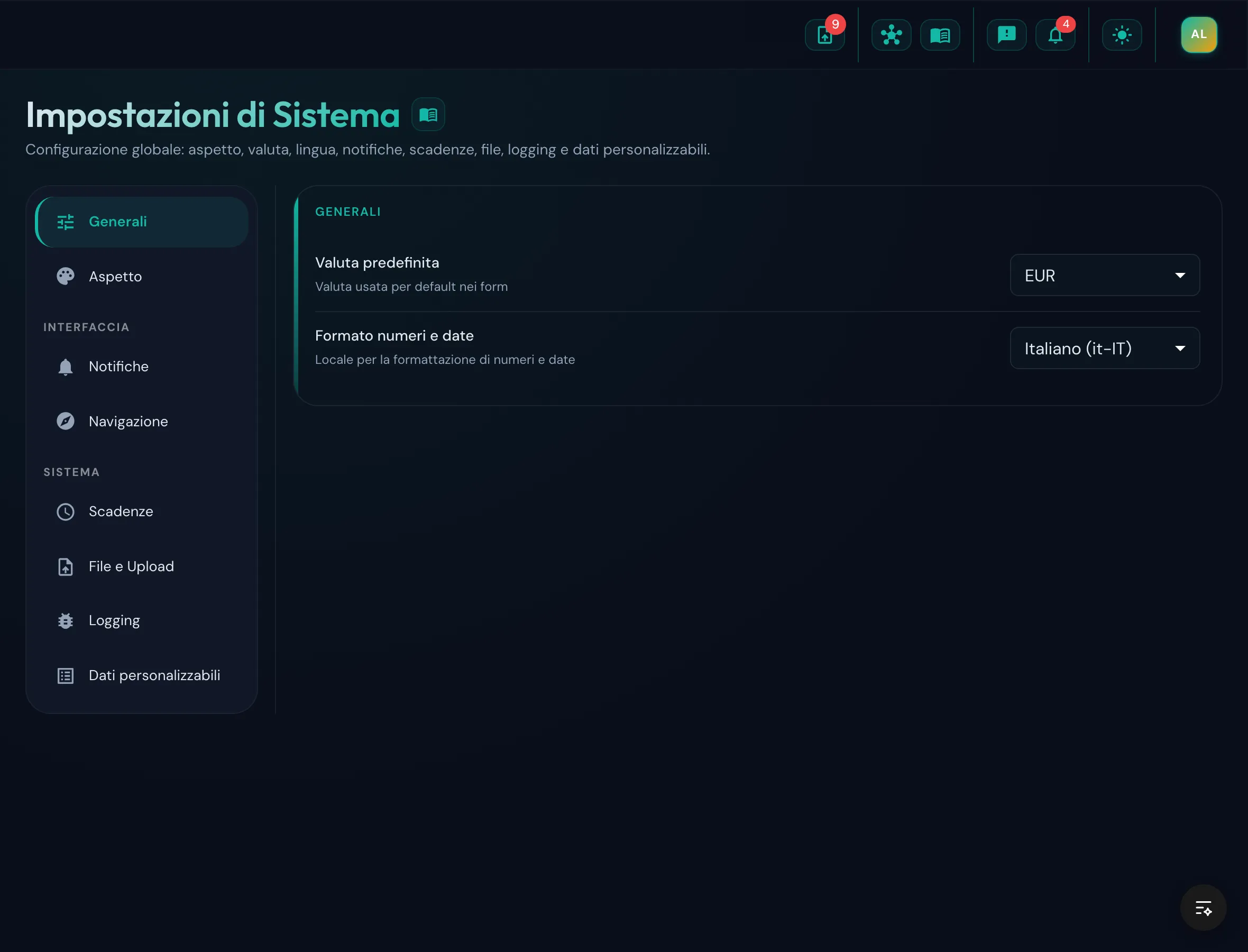Open the Italiano (it-IT) locale dropdown
Viewport: 1248px width, 952px height.
pyautogui.click(x=1105, y=348)
